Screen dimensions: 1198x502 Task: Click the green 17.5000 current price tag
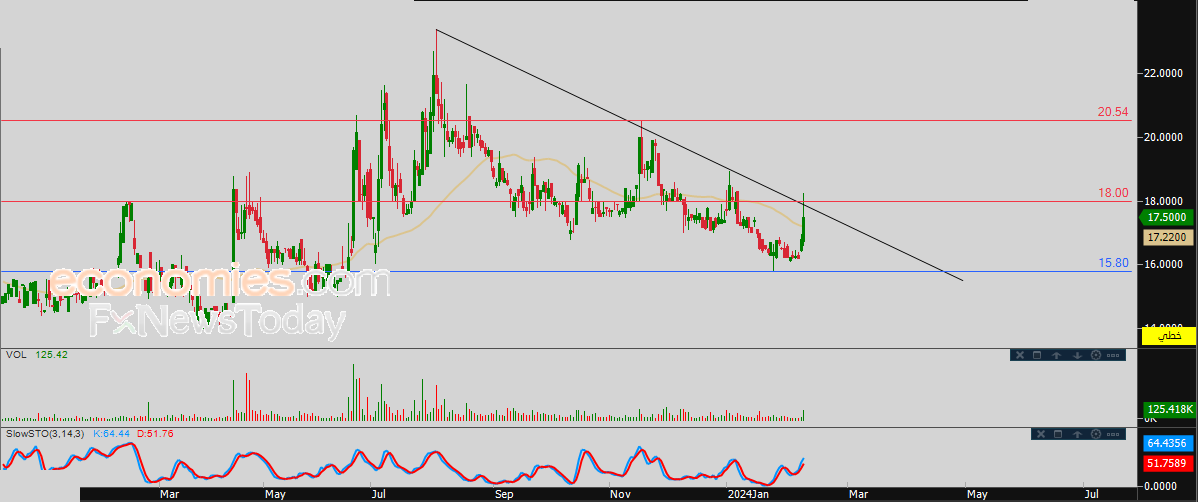click(1167, 217)
